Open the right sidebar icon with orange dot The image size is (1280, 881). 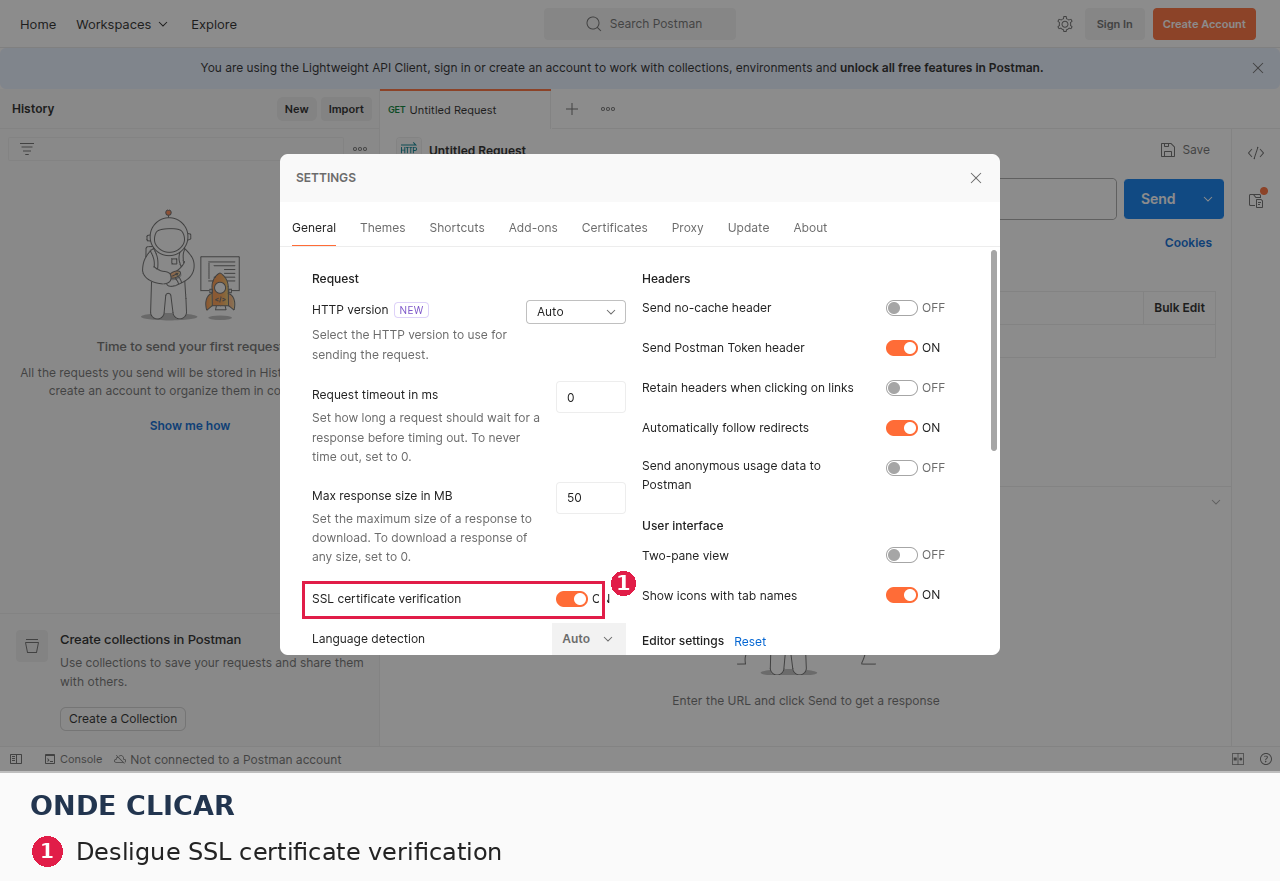tap(1256, 200)
